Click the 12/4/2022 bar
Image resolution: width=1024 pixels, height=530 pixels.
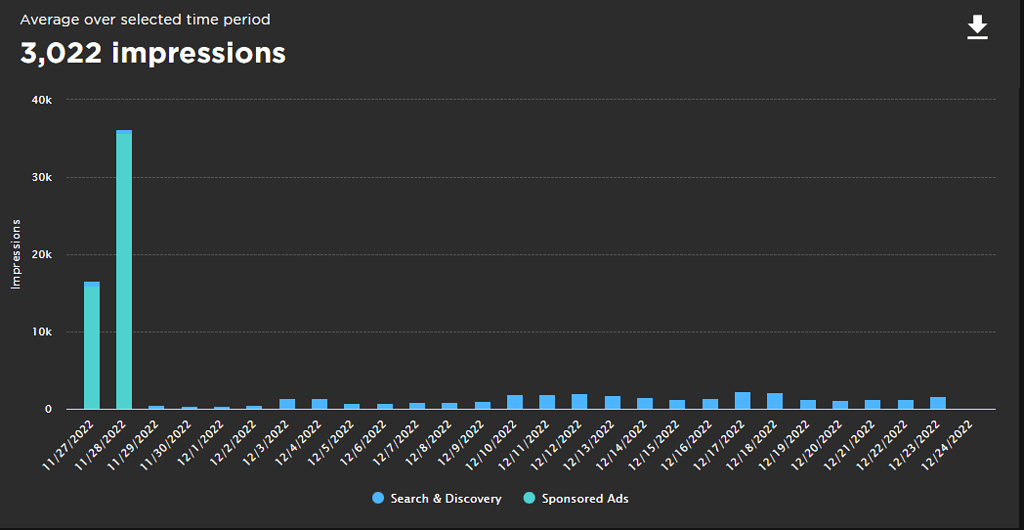319,403
